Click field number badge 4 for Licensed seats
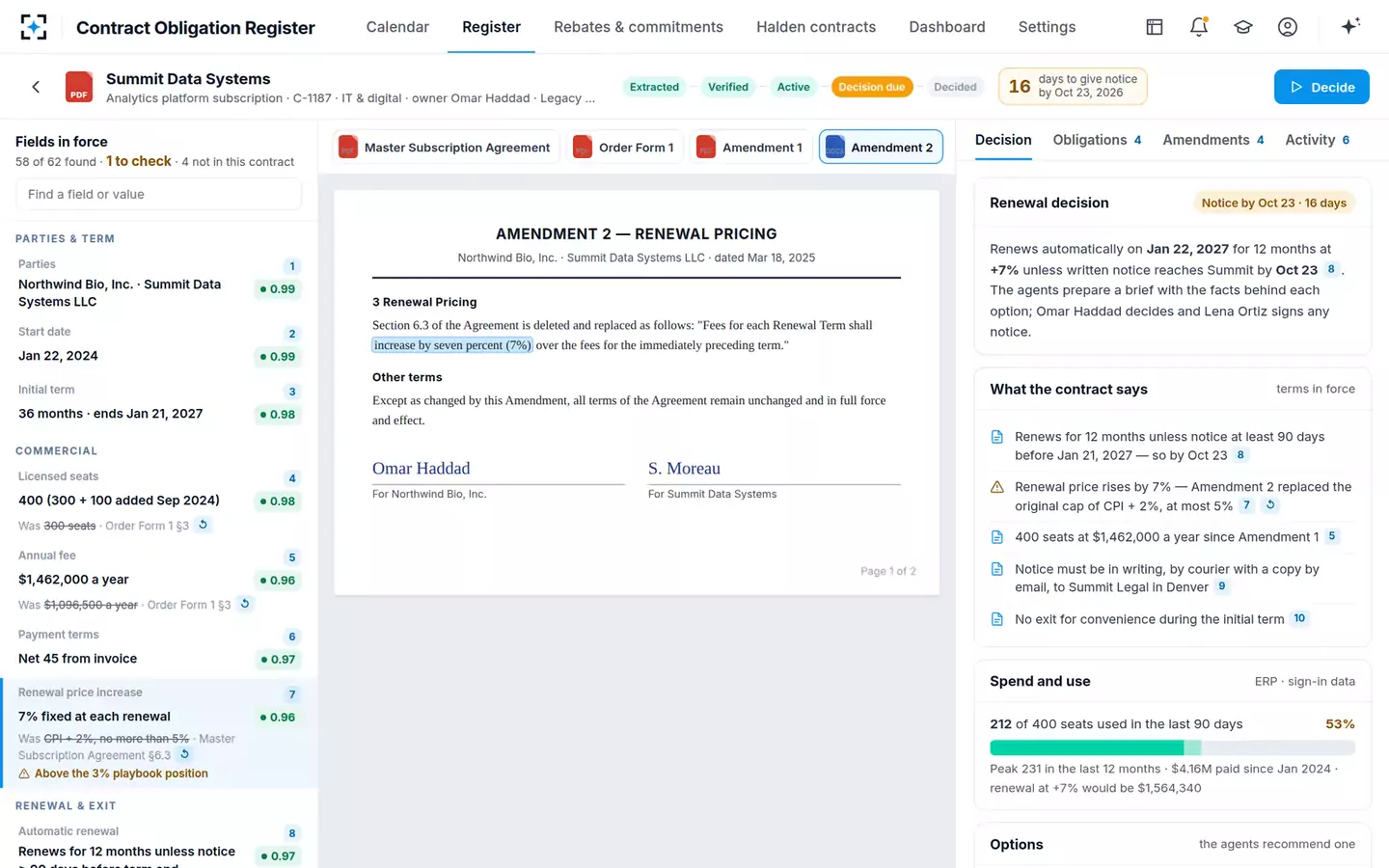1389x868 pixels. pos(292,478)
